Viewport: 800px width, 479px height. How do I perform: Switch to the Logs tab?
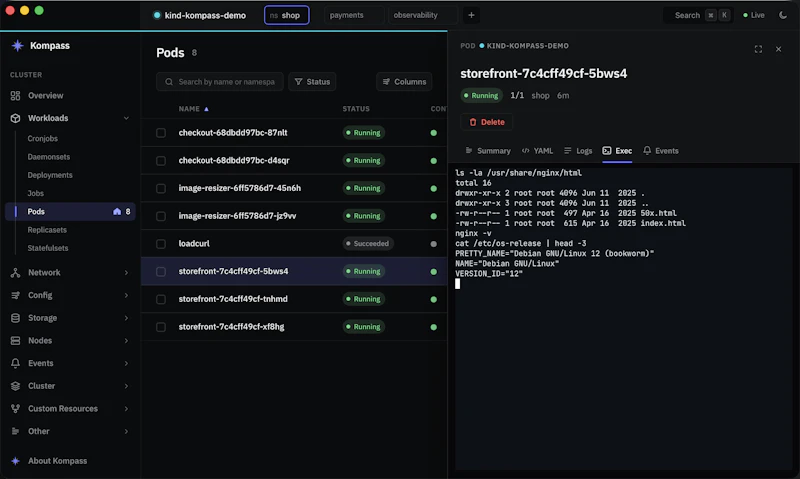[x=578, y=150]
